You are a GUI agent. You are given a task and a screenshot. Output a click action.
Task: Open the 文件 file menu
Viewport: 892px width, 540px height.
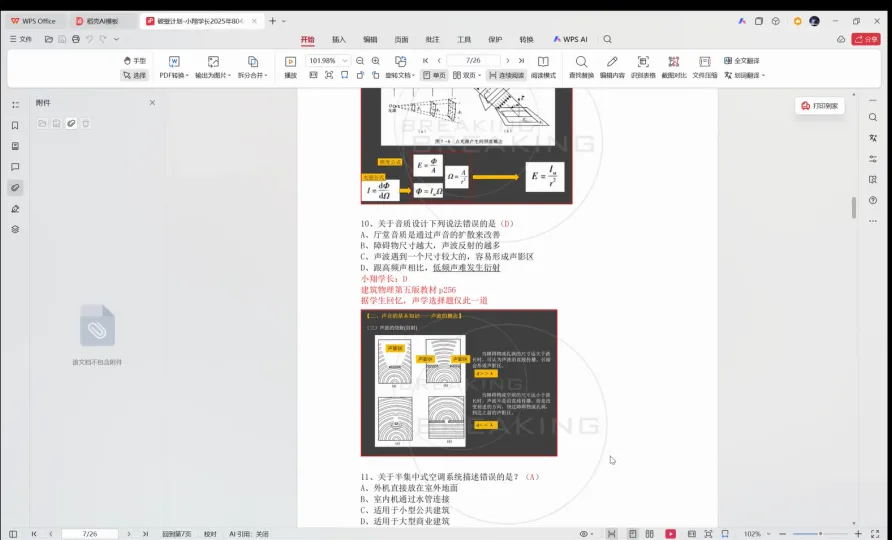[x=21, y=39]
